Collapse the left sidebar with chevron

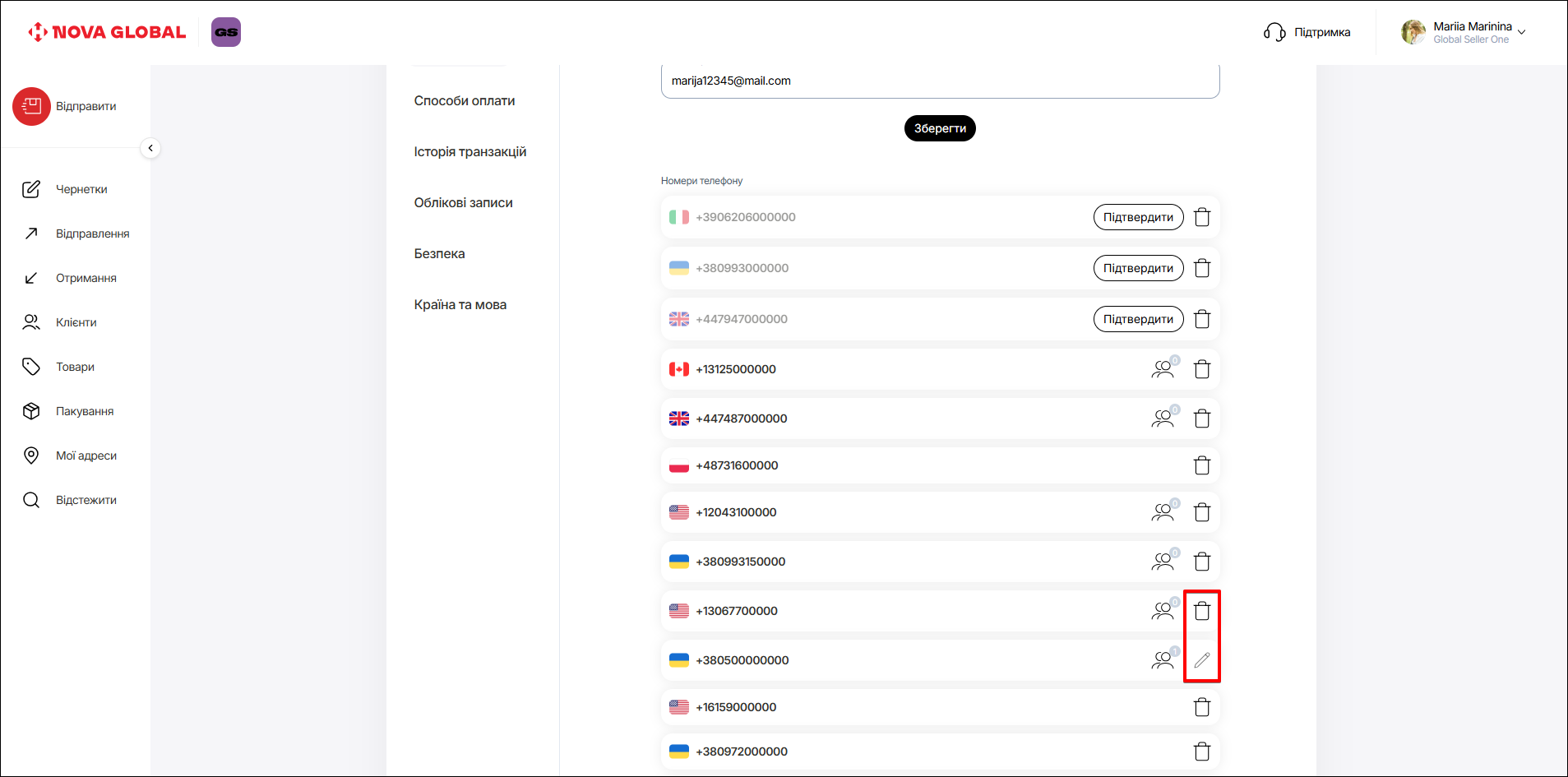pyautogui.click(x=150, y=148)
